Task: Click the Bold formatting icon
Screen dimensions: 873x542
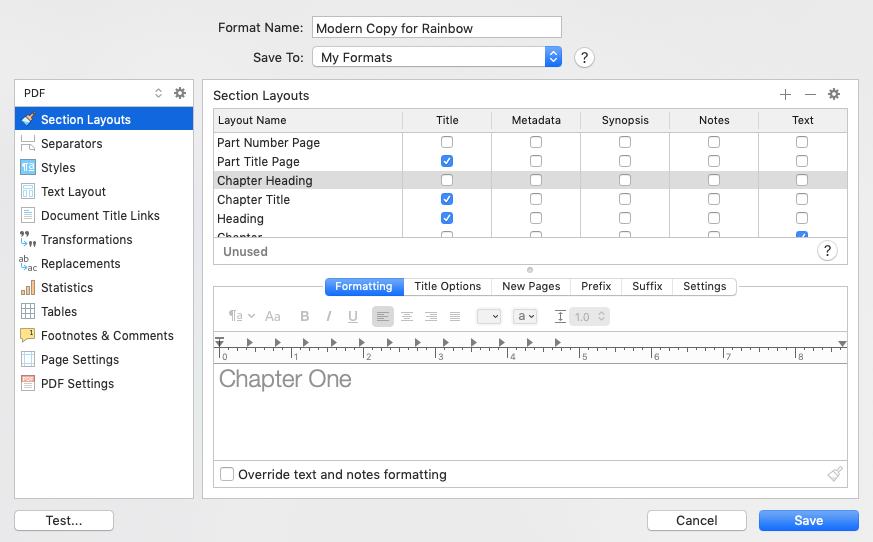Action: 305,316
